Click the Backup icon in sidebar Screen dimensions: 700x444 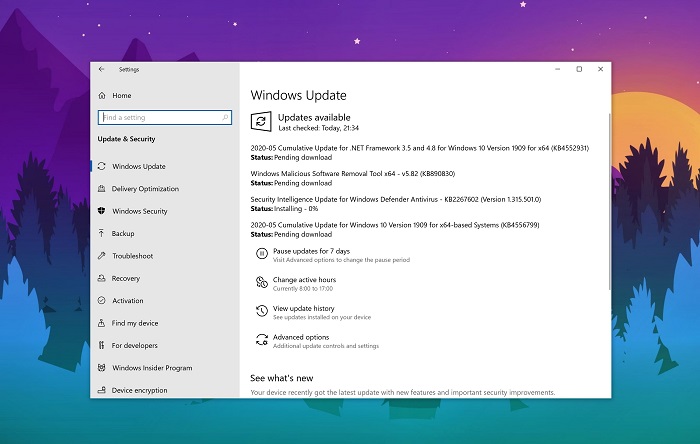click(102, 233)
